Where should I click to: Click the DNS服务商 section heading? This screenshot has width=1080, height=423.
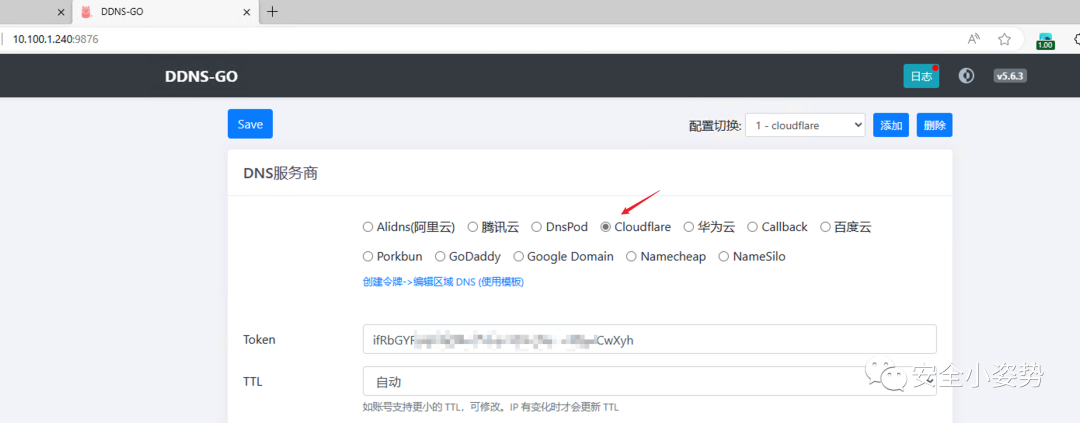click(x=280, y=173)
